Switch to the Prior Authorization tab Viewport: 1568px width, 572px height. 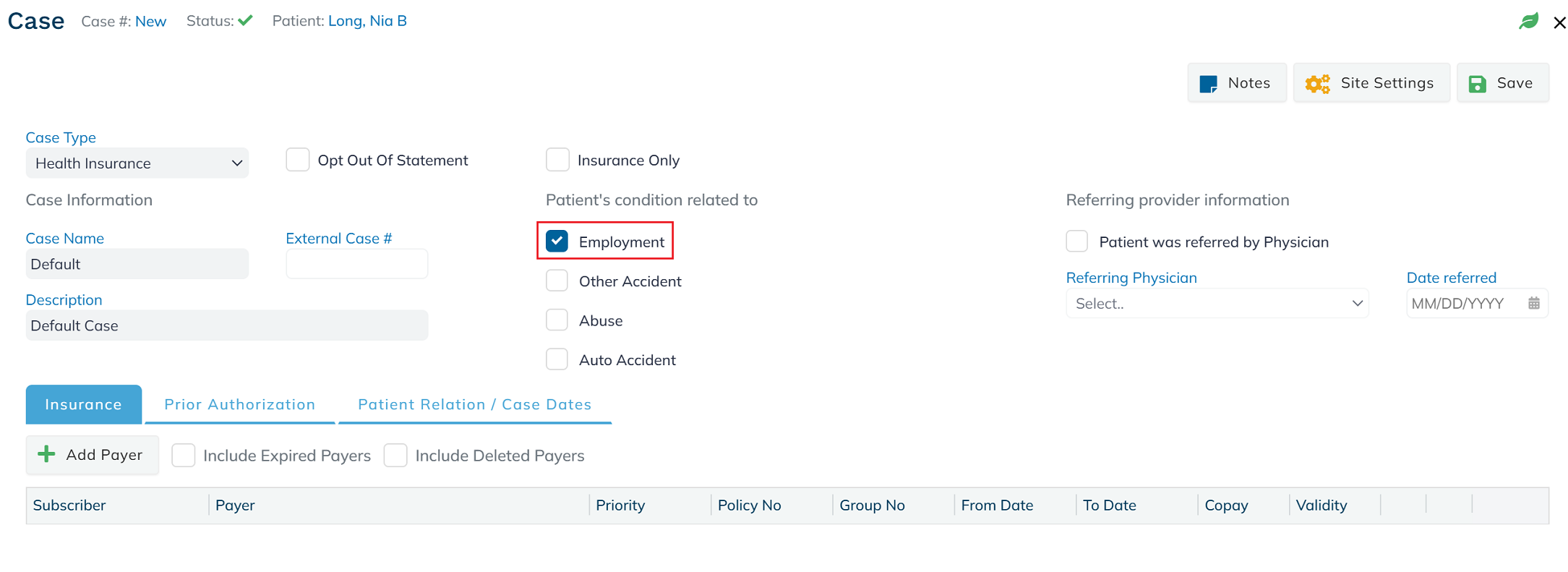coord(240,404)
